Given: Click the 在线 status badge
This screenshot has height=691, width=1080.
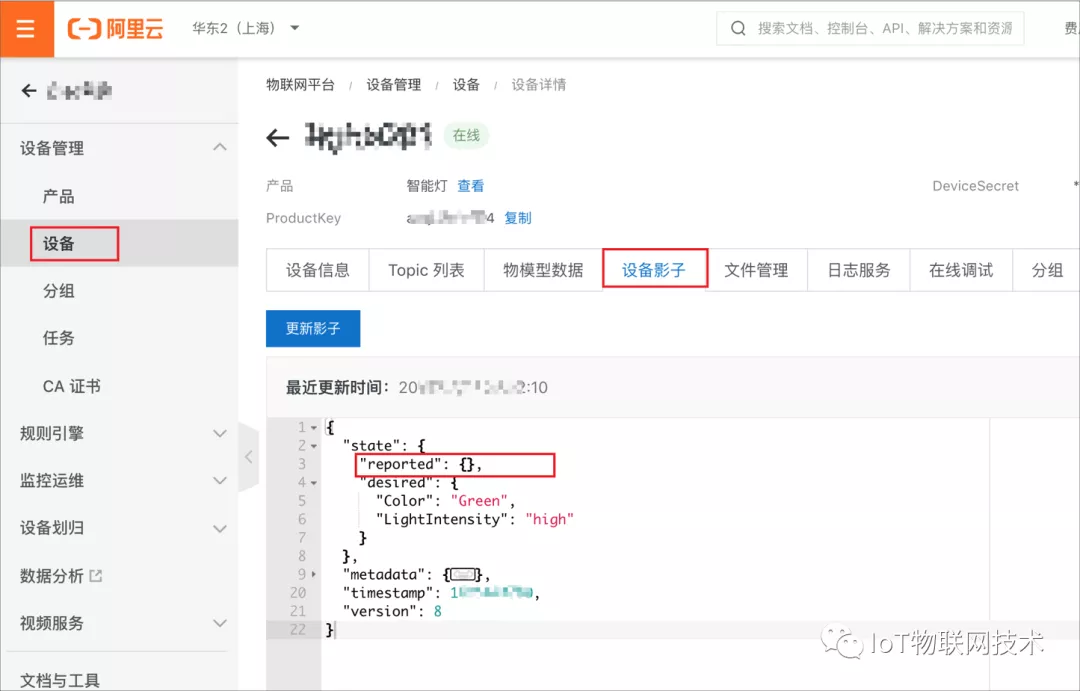Looking at the screenshot, I should (x=466, y=136).
